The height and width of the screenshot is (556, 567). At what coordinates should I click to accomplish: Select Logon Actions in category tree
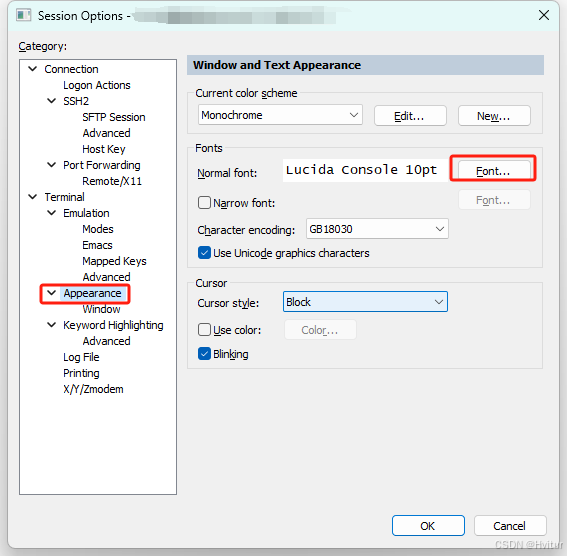(97, 85)
